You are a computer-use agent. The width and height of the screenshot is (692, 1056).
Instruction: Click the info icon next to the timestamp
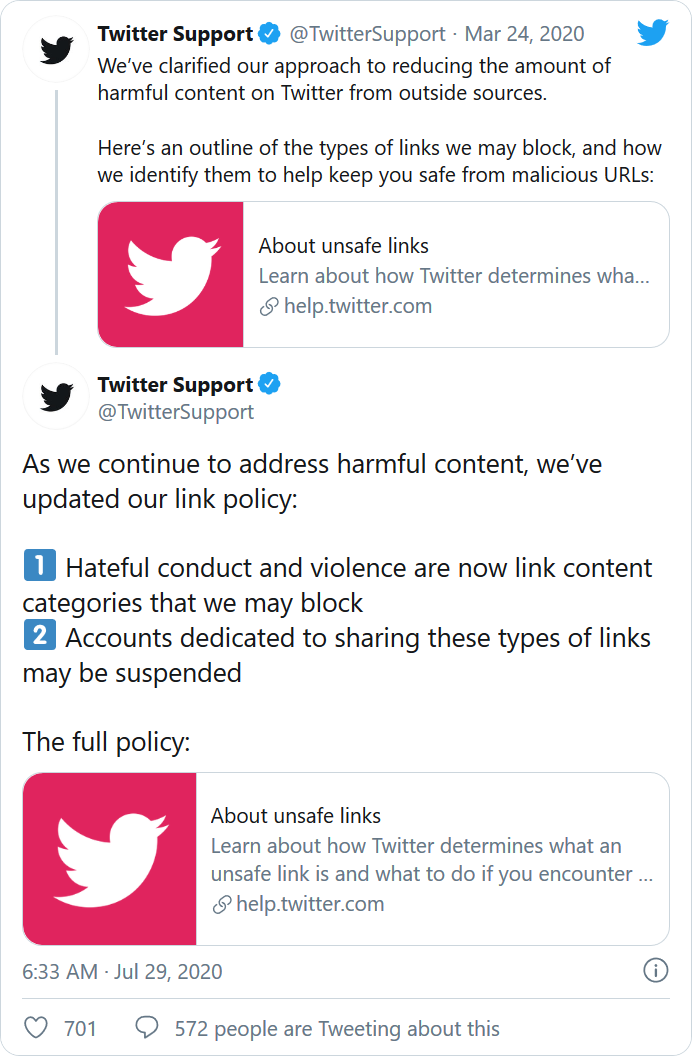(656, 971)
